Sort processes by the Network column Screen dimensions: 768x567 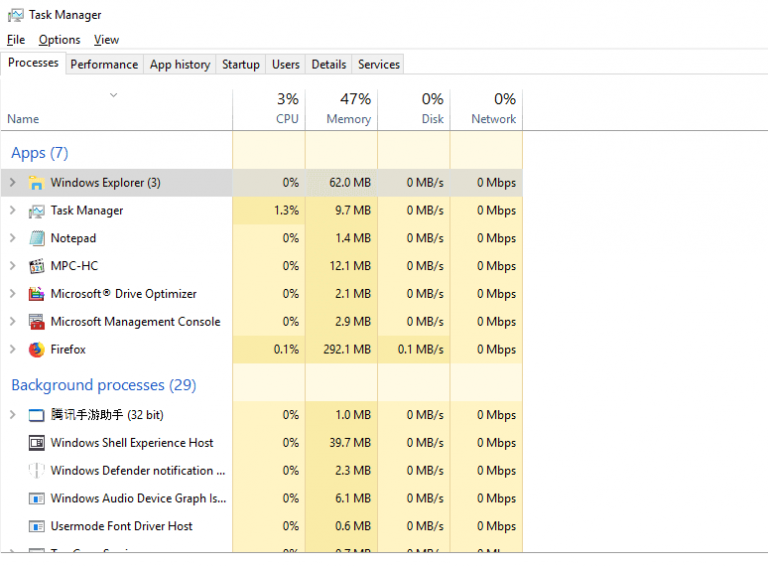486,110
